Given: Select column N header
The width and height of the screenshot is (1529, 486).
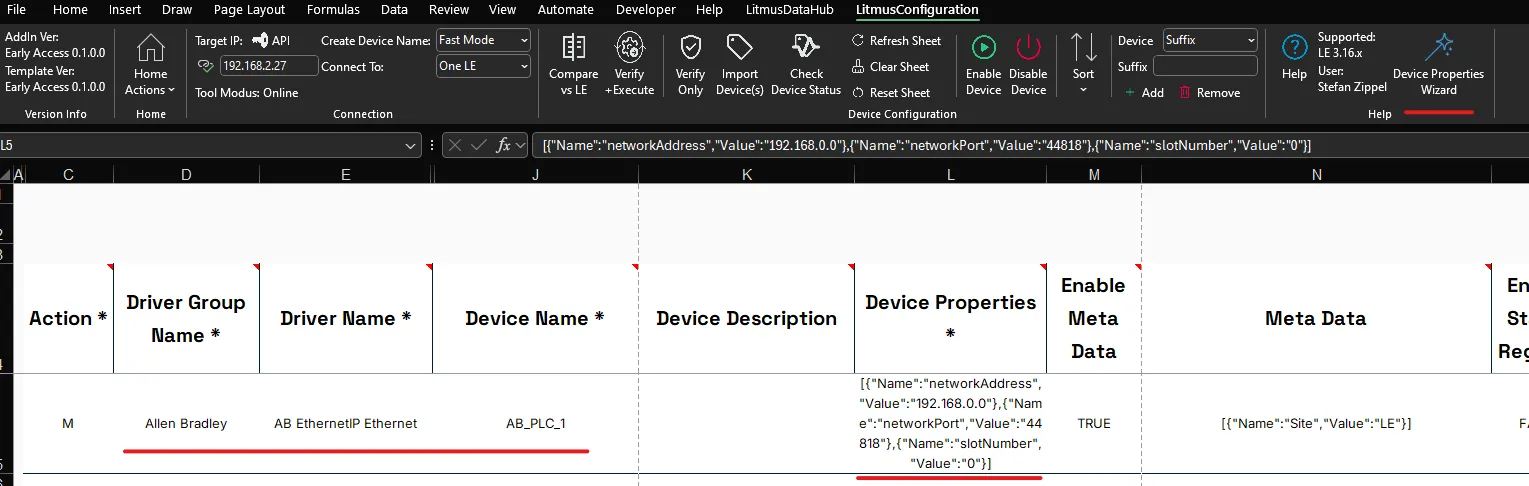Looking at the screenshot, I should [x=1316, y=175].
